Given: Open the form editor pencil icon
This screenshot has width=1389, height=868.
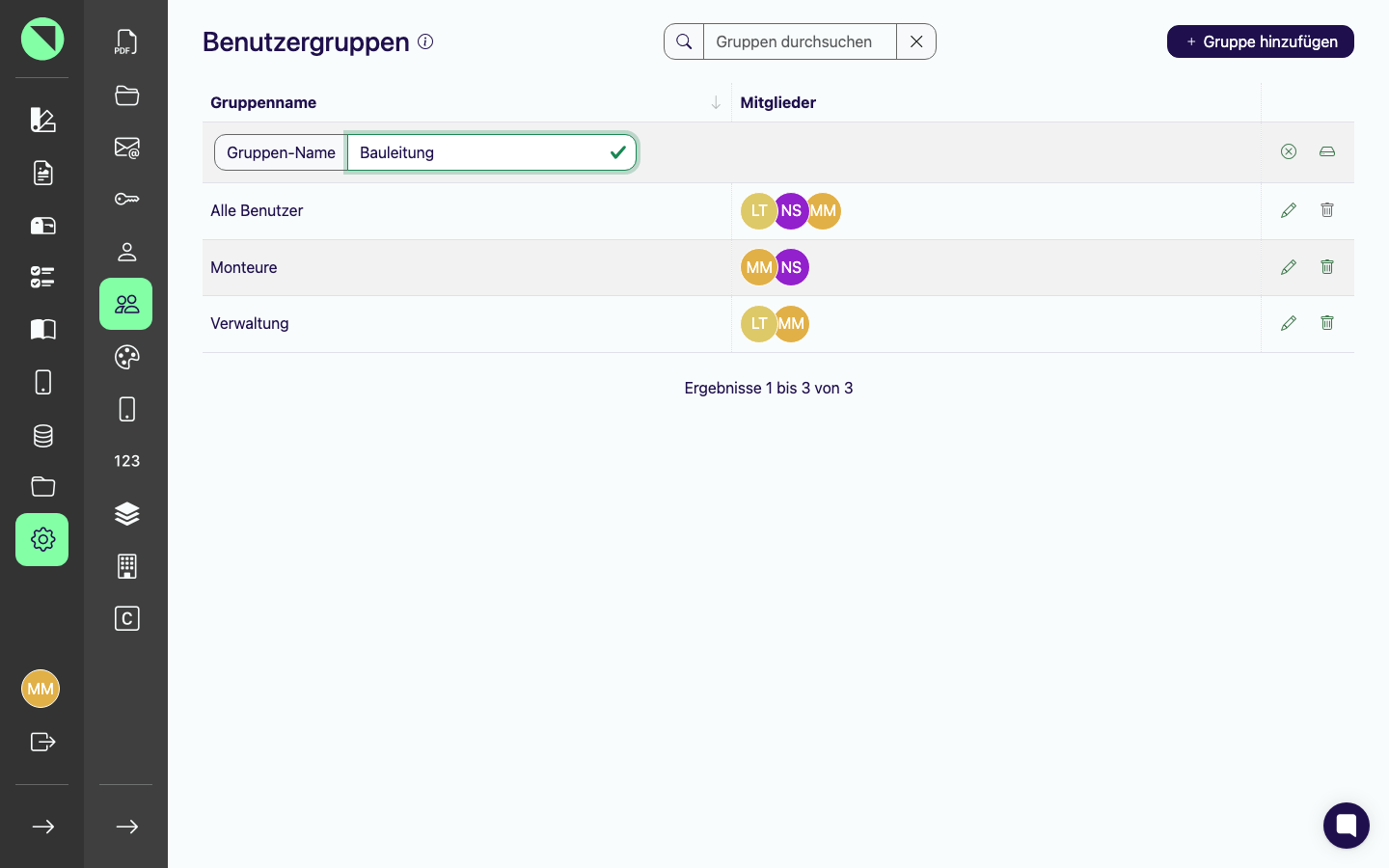Looking at the screenshot, I should [42, 120].
